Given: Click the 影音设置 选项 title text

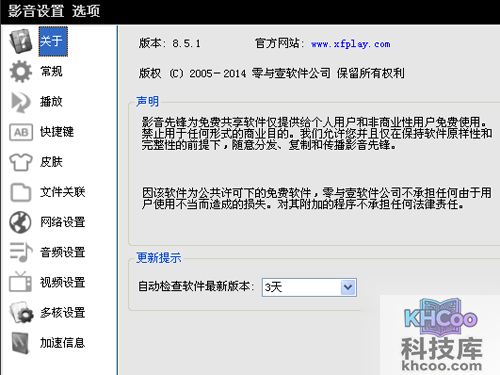Looking at the screenshot, I should pos(54,11).
